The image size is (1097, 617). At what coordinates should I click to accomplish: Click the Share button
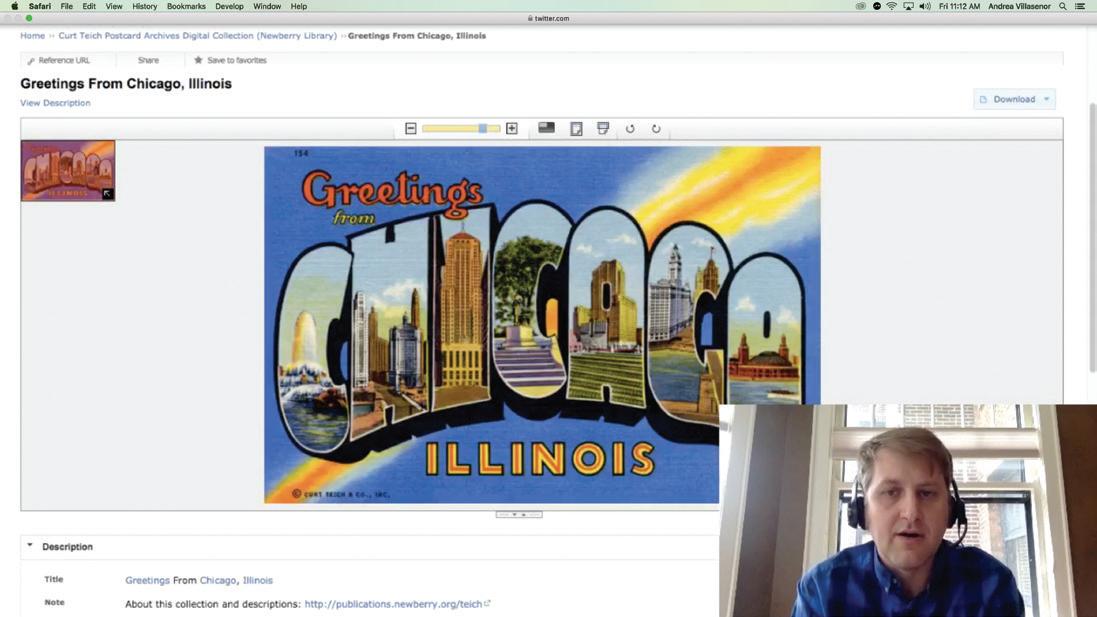point(148,60)
